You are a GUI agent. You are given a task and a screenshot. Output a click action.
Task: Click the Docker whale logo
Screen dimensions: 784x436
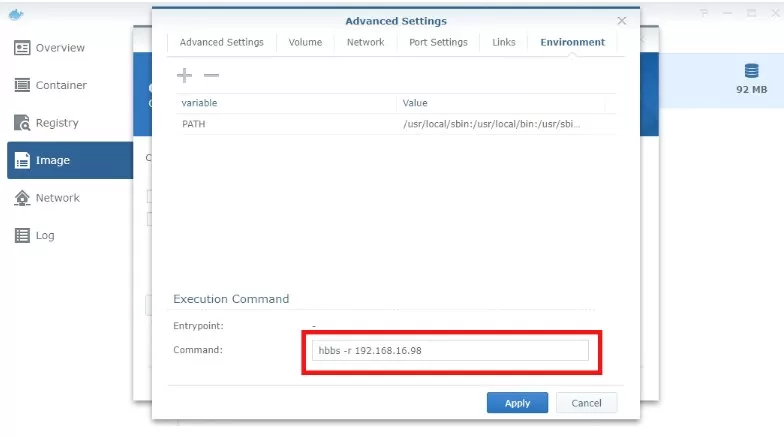point(16,13)
